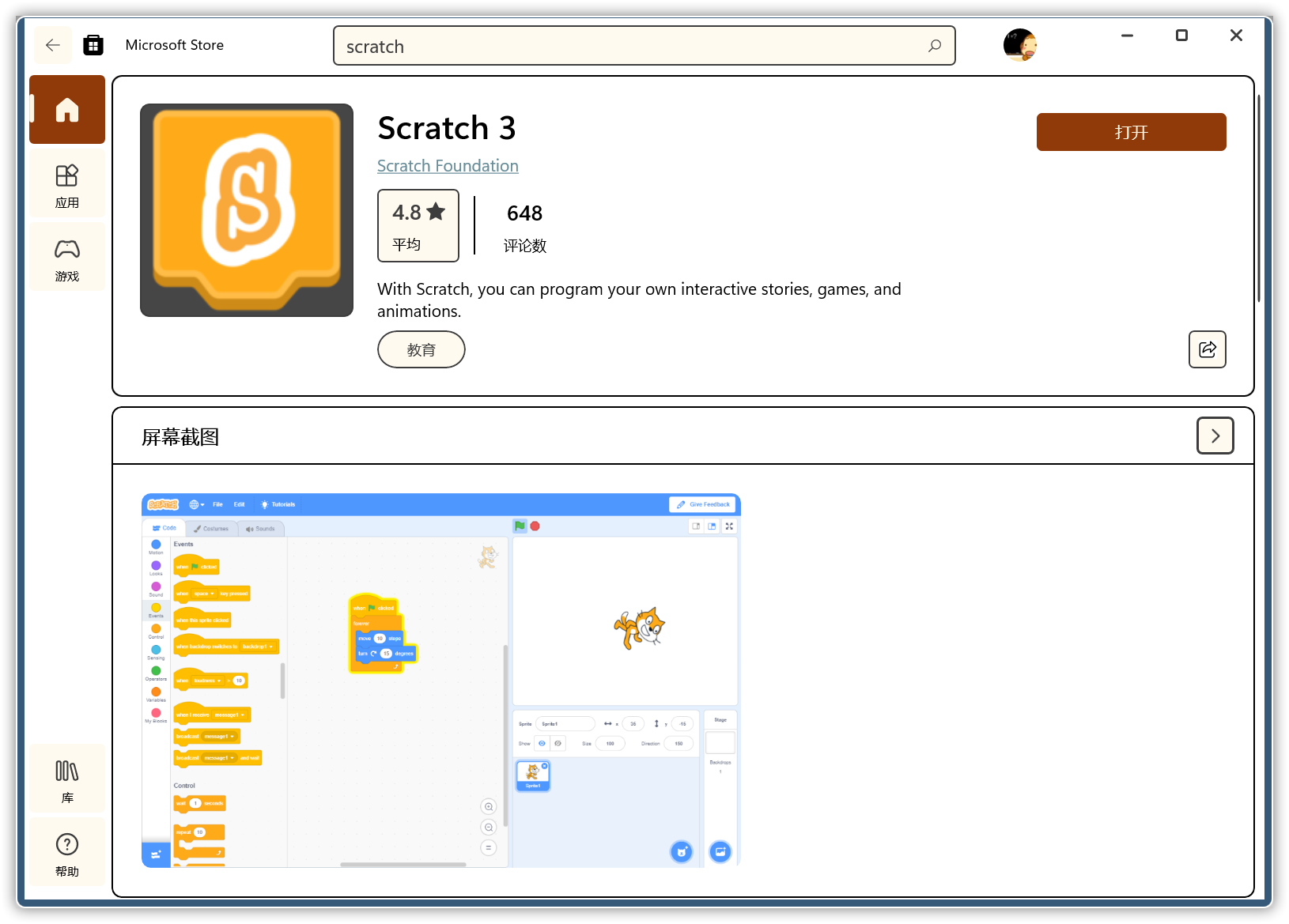This screenshot has width=1289, height=924.
Task: Open the 库 (Library) section icon
Action: (66, 779)
